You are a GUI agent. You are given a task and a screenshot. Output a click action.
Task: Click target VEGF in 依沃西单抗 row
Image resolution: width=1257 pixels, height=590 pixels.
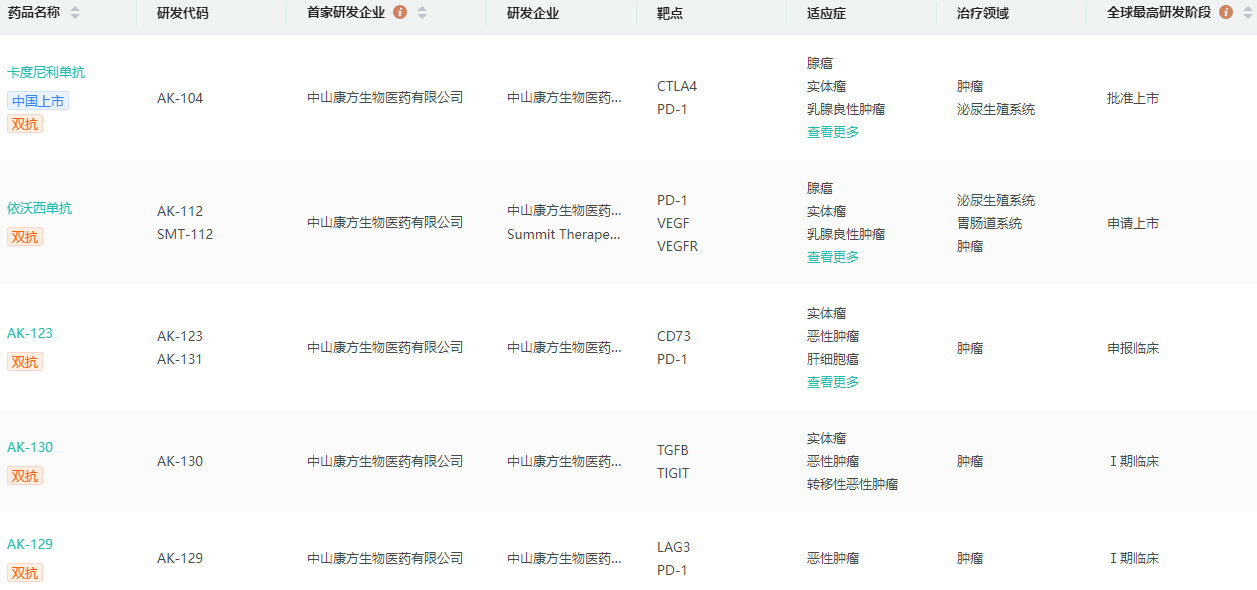click(673, 223)
